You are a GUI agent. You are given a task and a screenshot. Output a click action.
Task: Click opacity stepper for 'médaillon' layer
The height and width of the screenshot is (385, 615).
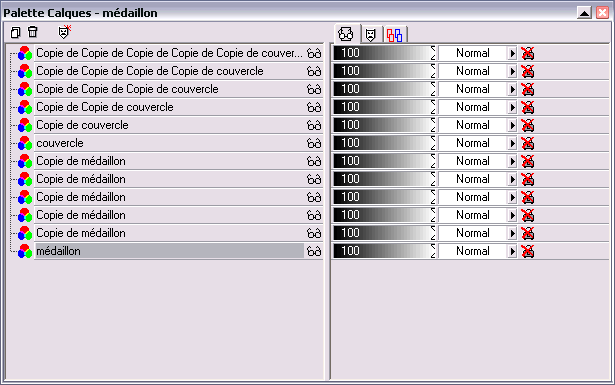click(x=433, y=251)
